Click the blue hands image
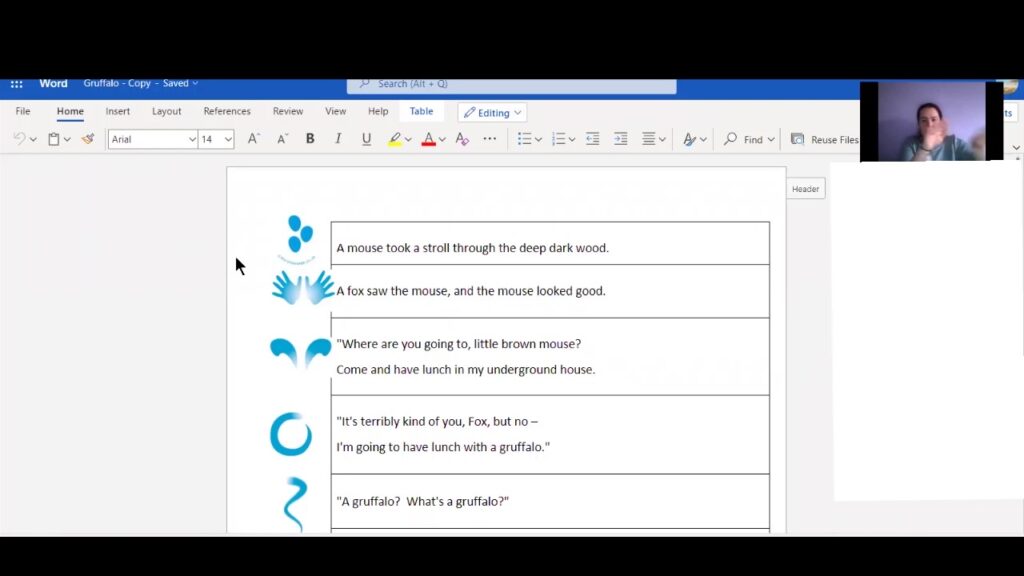The width and height of the screenshot is (1024, 576). tap(302, 287)
